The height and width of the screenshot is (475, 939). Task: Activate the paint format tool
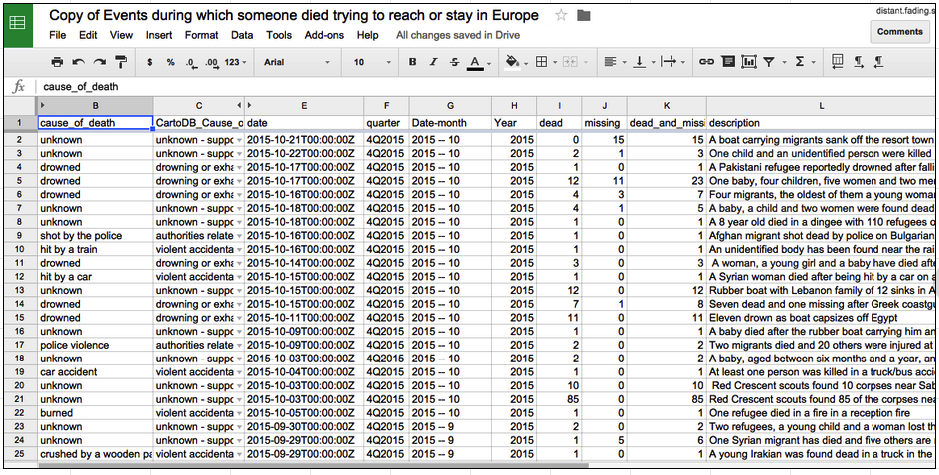pos(122,62)
